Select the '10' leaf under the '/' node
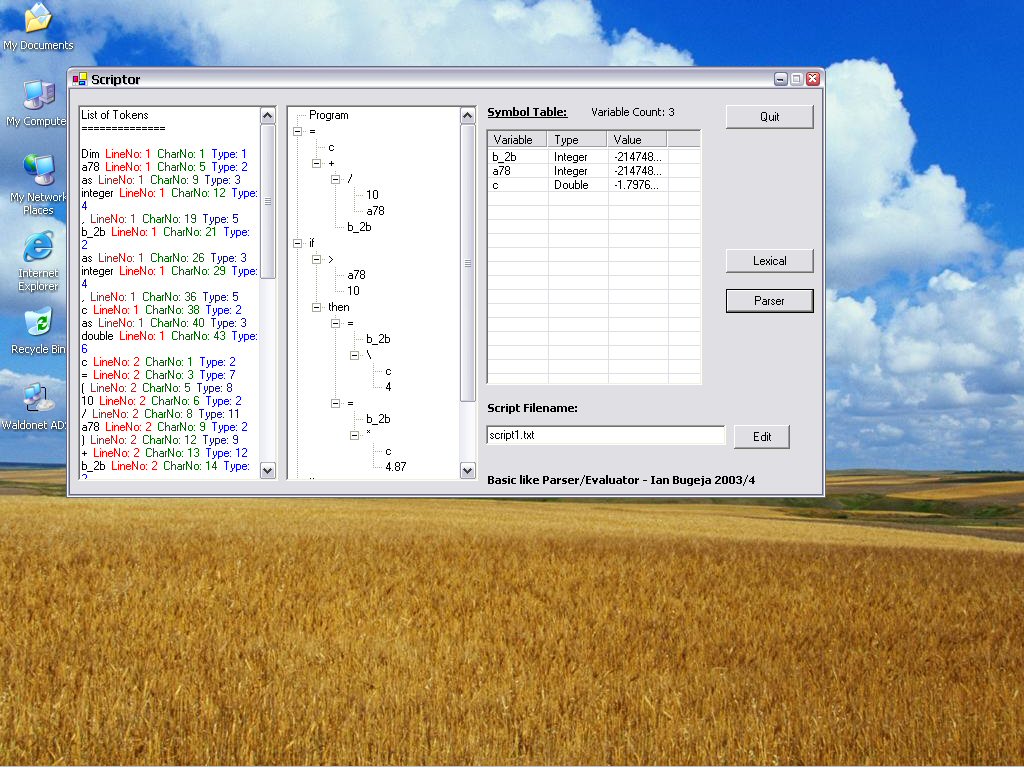Image resolution: width=1024 pixels, height=768 pixels. (x=372, y=195)
